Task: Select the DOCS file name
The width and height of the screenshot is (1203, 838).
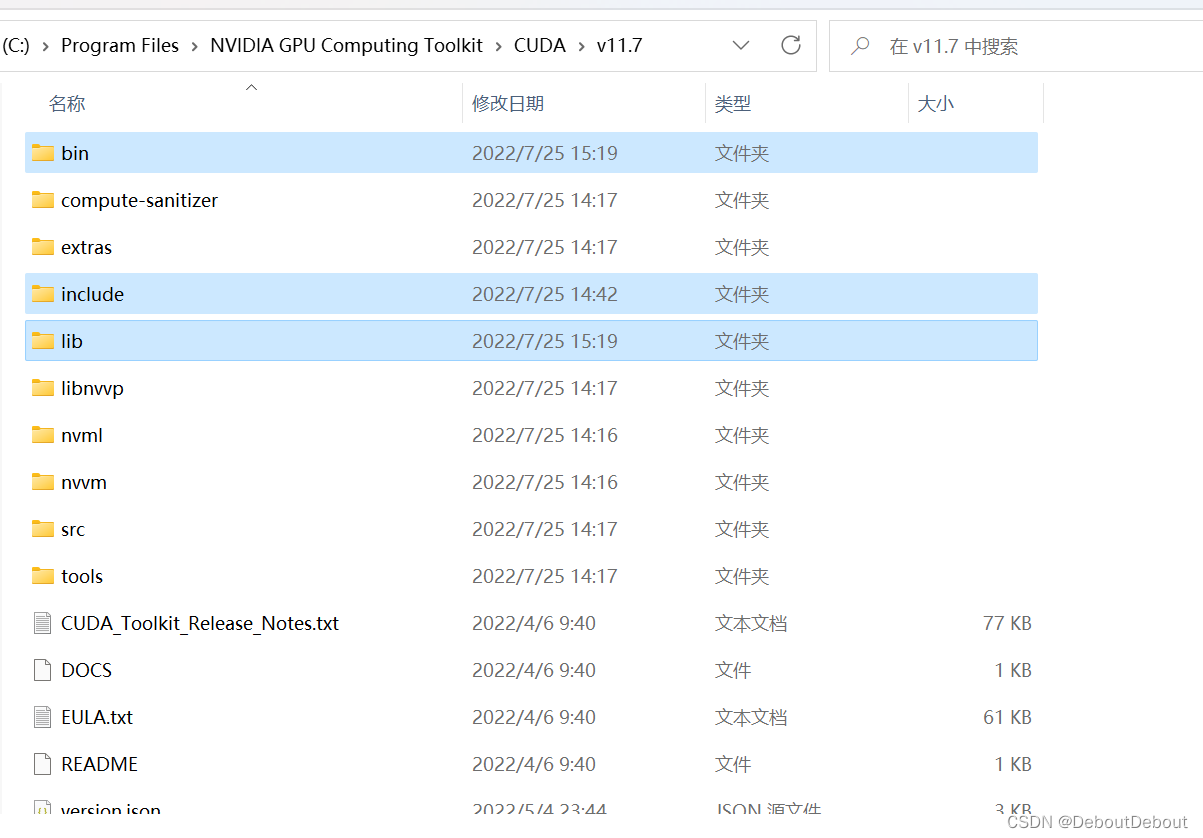Action: pyautogui.click(x=87, y=670)
